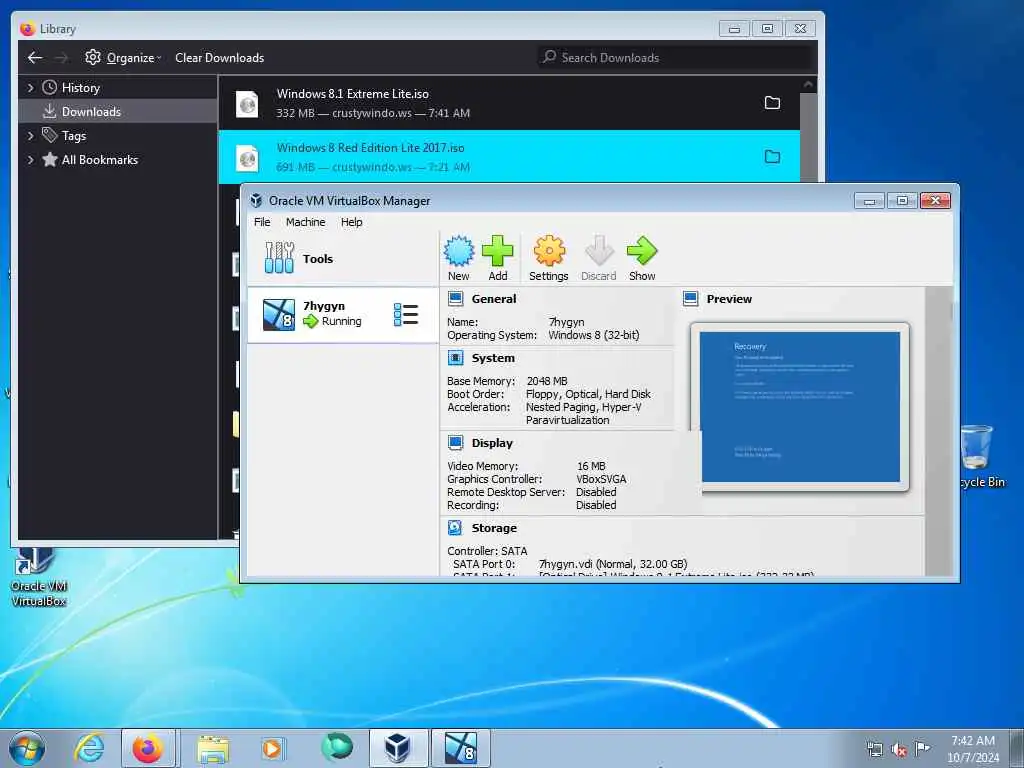Click the VM Preview thumbnail
This screenshot has height=768, width=1024.
tap(800, 407)
